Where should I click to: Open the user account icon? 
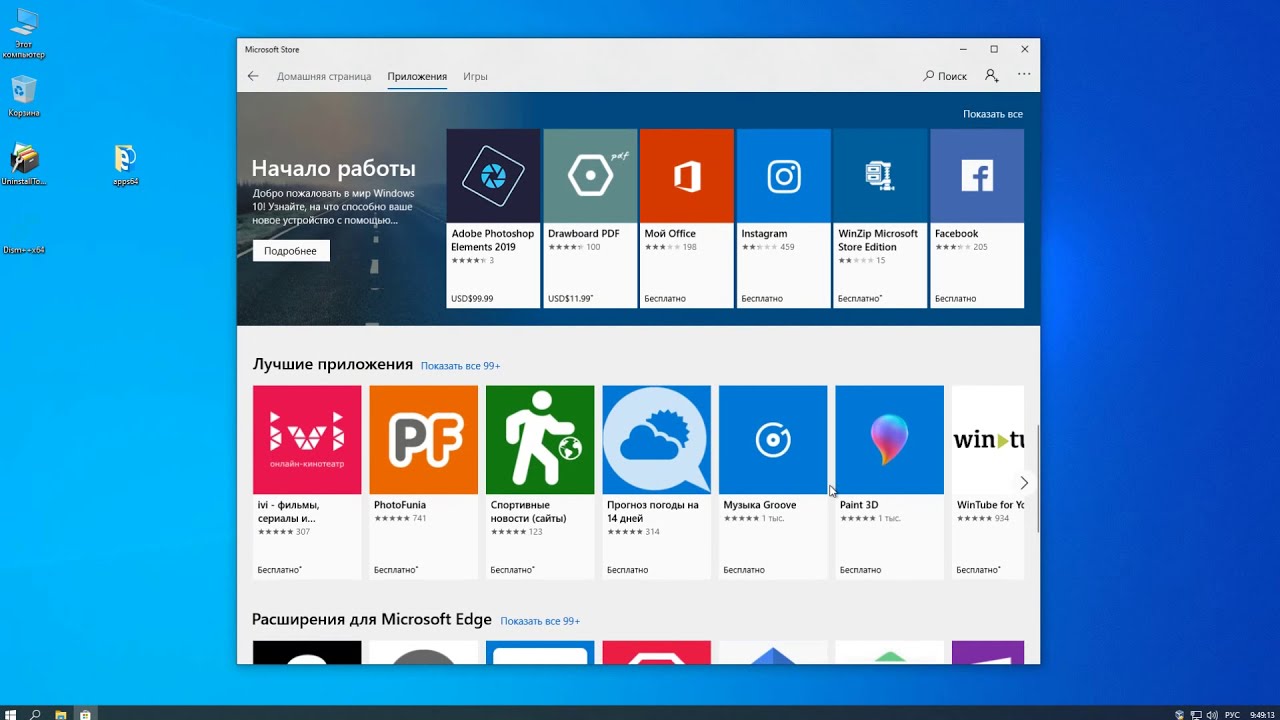coord(991,75)
